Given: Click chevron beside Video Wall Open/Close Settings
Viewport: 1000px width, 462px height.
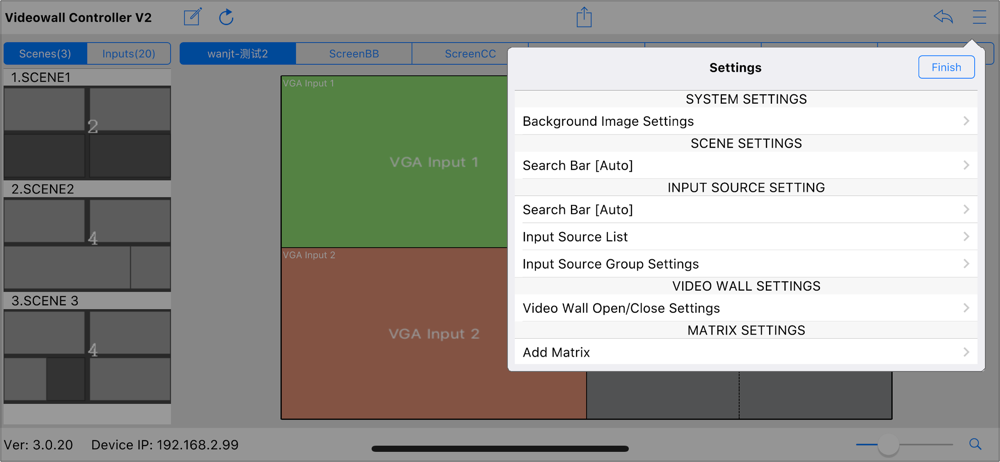Looking at the screenshot, I should pos(967,308).
